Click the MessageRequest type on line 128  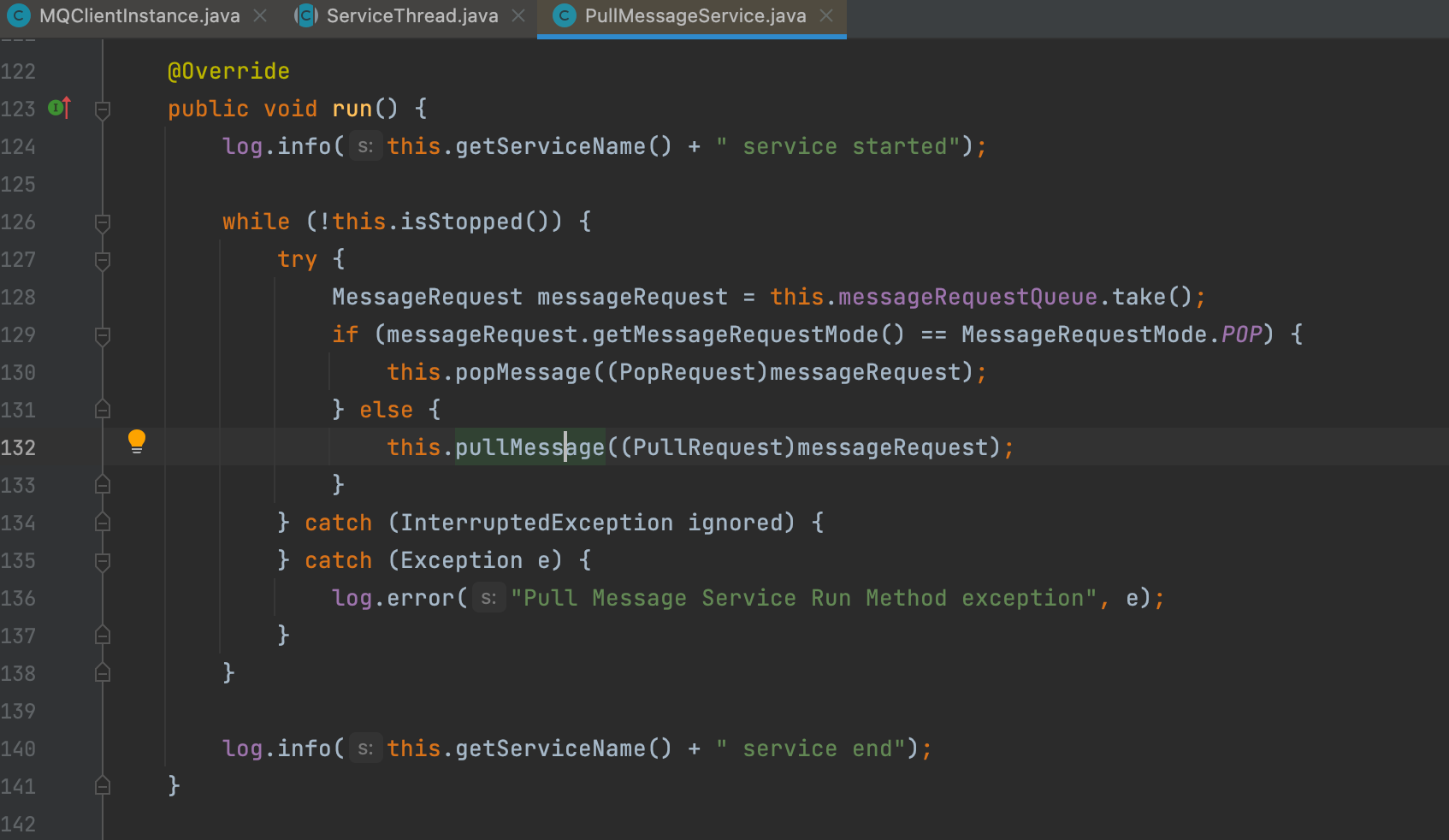[x=428, y=297]
